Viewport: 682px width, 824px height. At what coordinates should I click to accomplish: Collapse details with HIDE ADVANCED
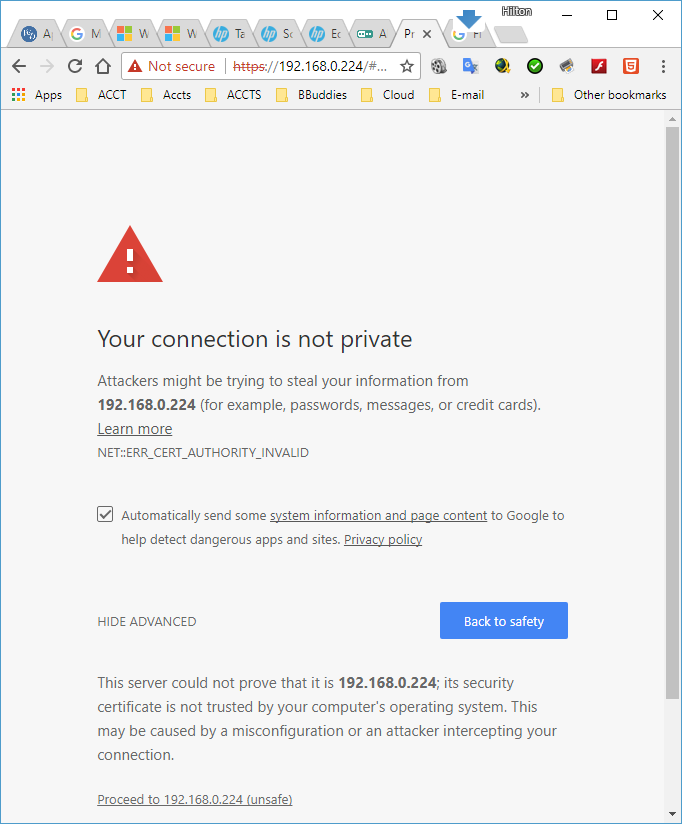[147, 621]
